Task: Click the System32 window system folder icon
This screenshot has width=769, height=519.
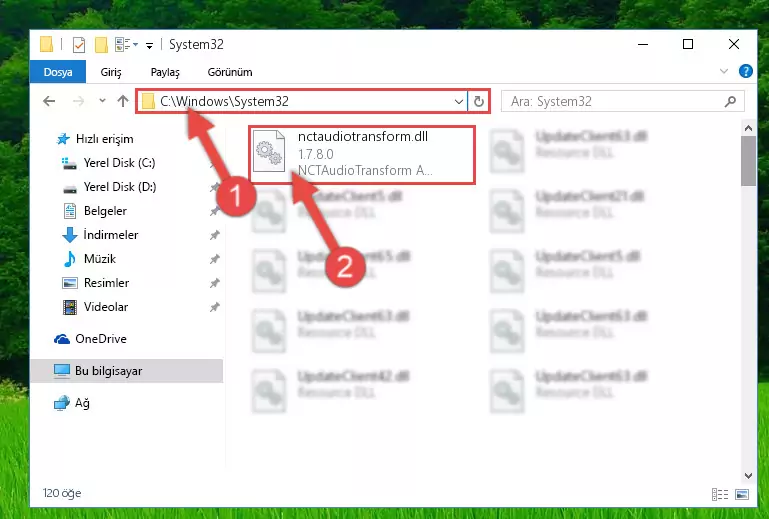Action: 46,44
